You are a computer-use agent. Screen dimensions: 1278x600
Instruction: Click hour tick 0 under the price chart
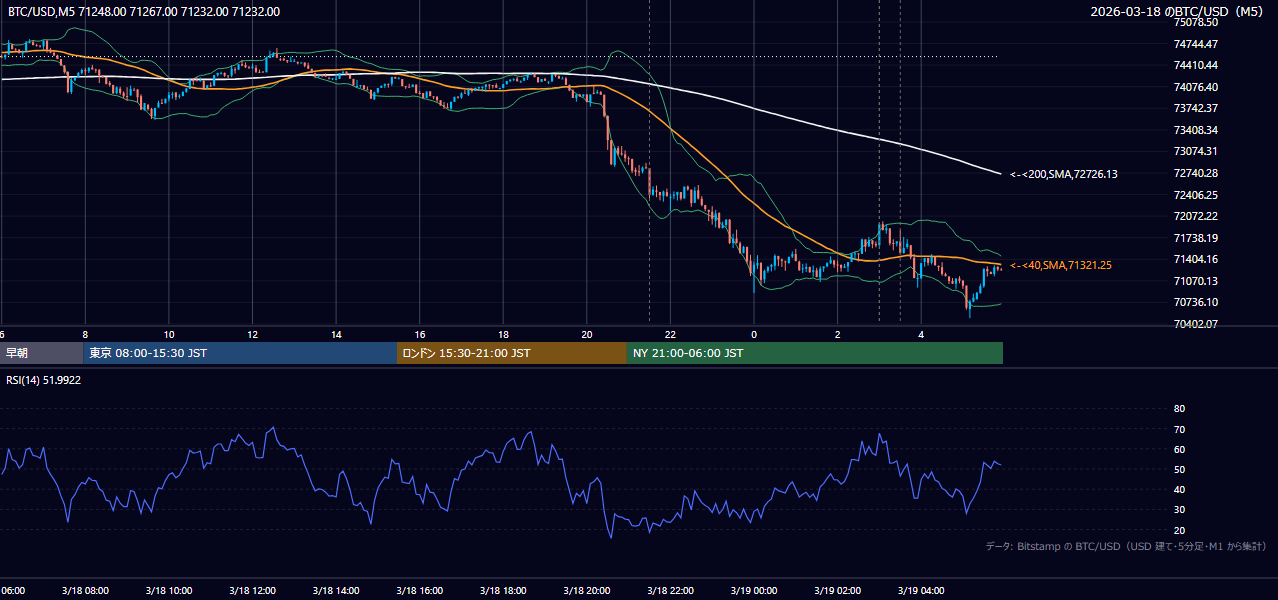754,335
